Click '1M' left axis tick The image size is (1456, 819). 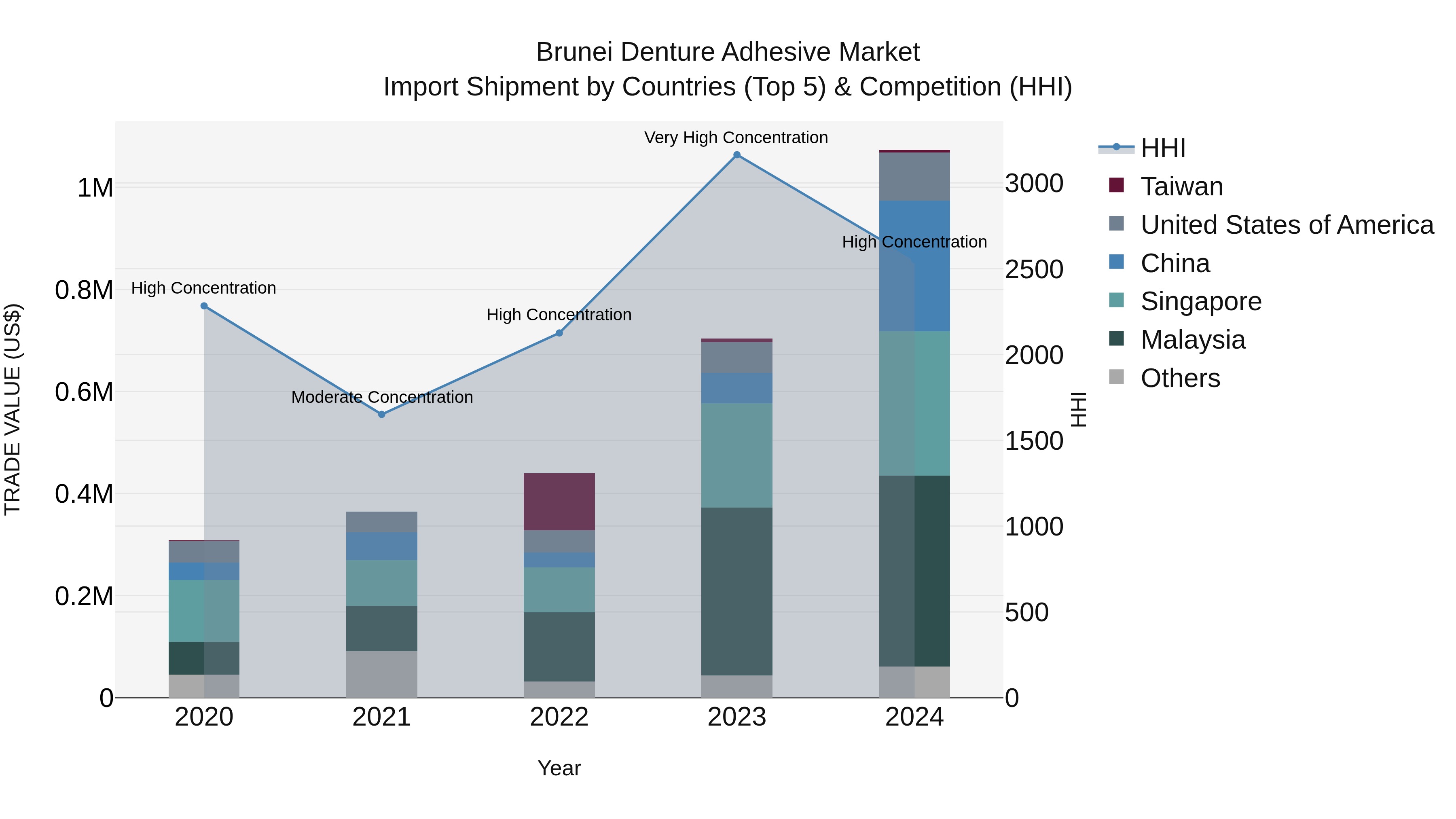(x=95, y=188)
